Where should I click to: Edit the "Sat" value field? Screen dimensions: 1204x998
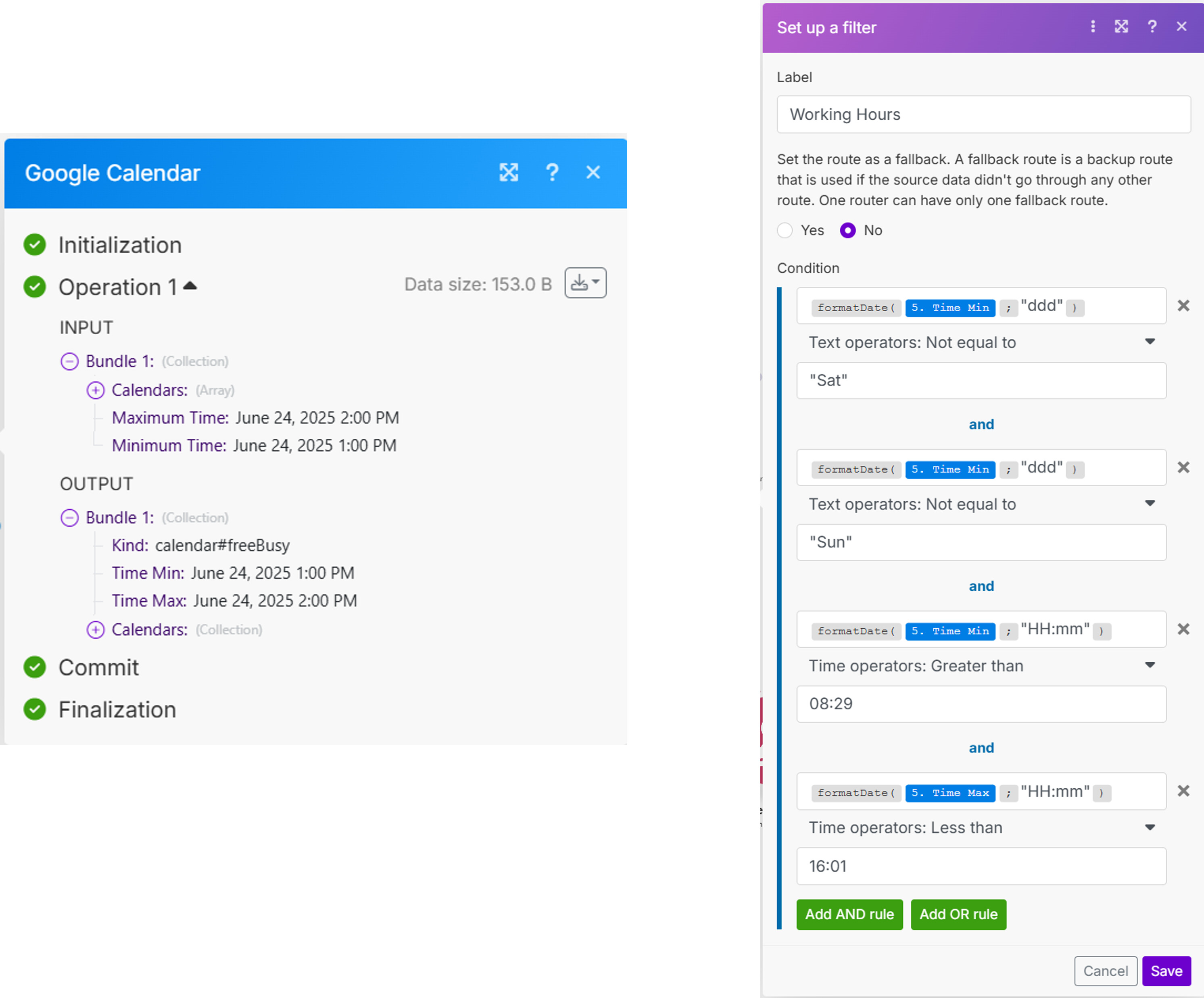981,381
